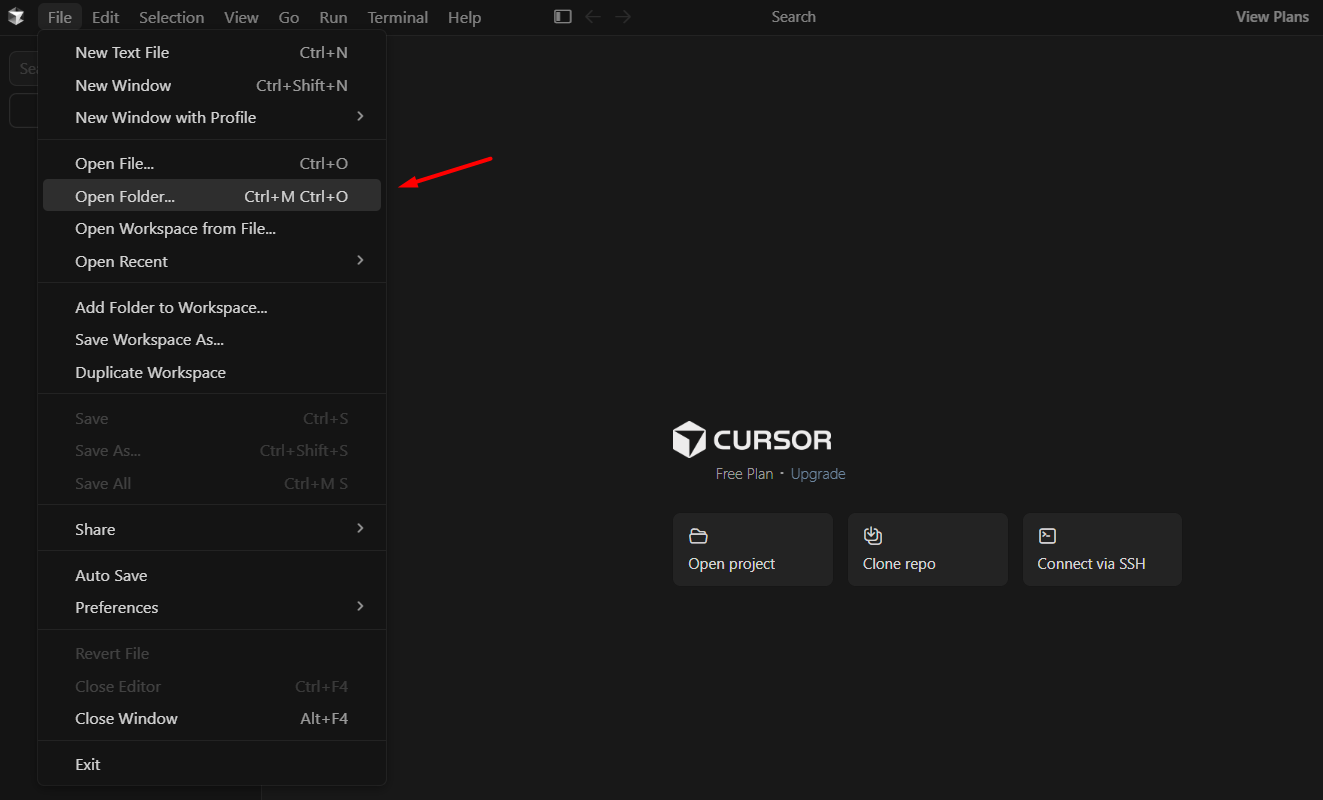Image resolution: width=1323 pixels, height=800 pixels.
Task: Click the Clone repo download icon
Action: click(x=872, y=536)
